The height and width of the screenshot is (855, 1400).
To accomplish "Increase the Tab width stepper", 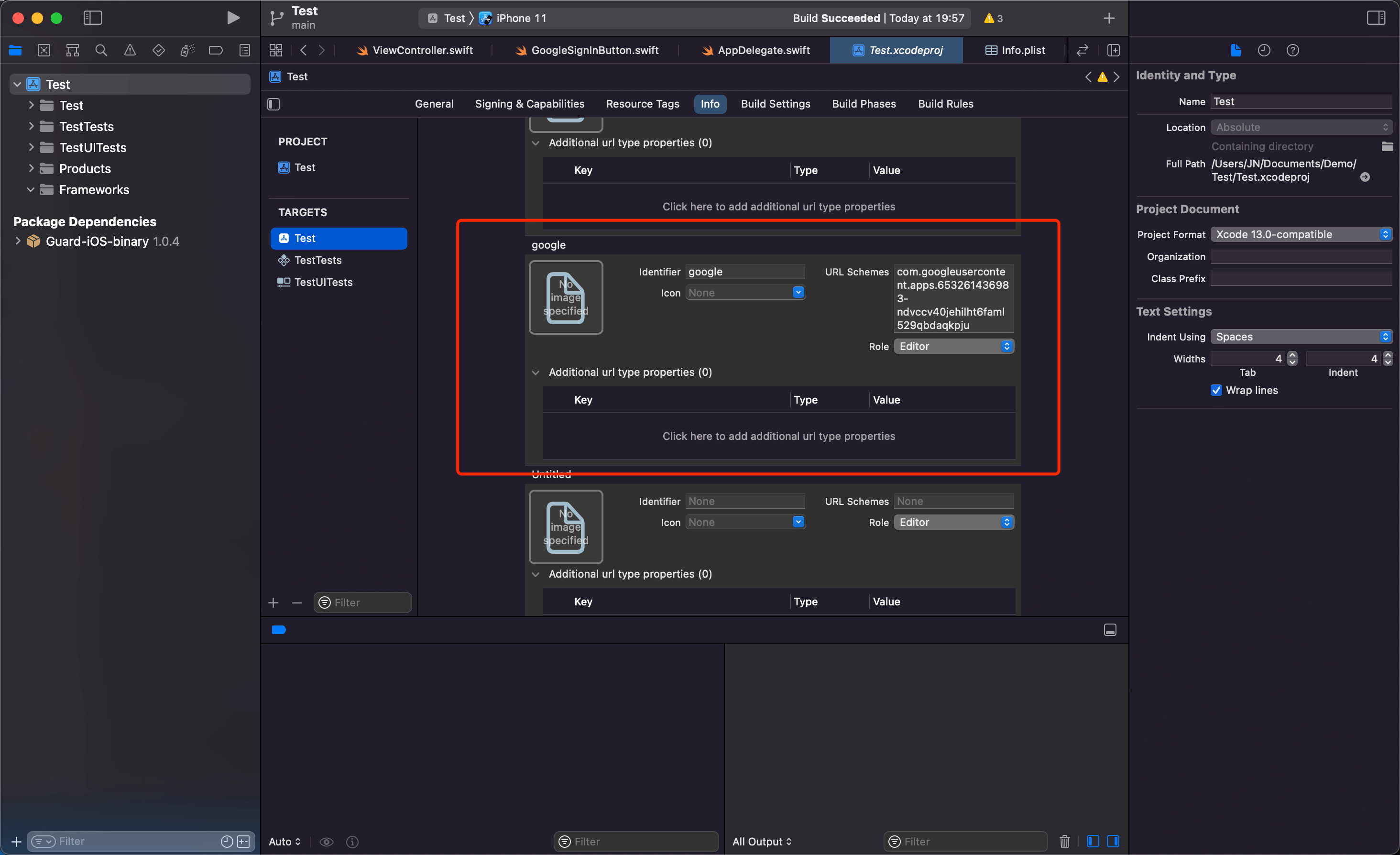I will click(1292, 354).
